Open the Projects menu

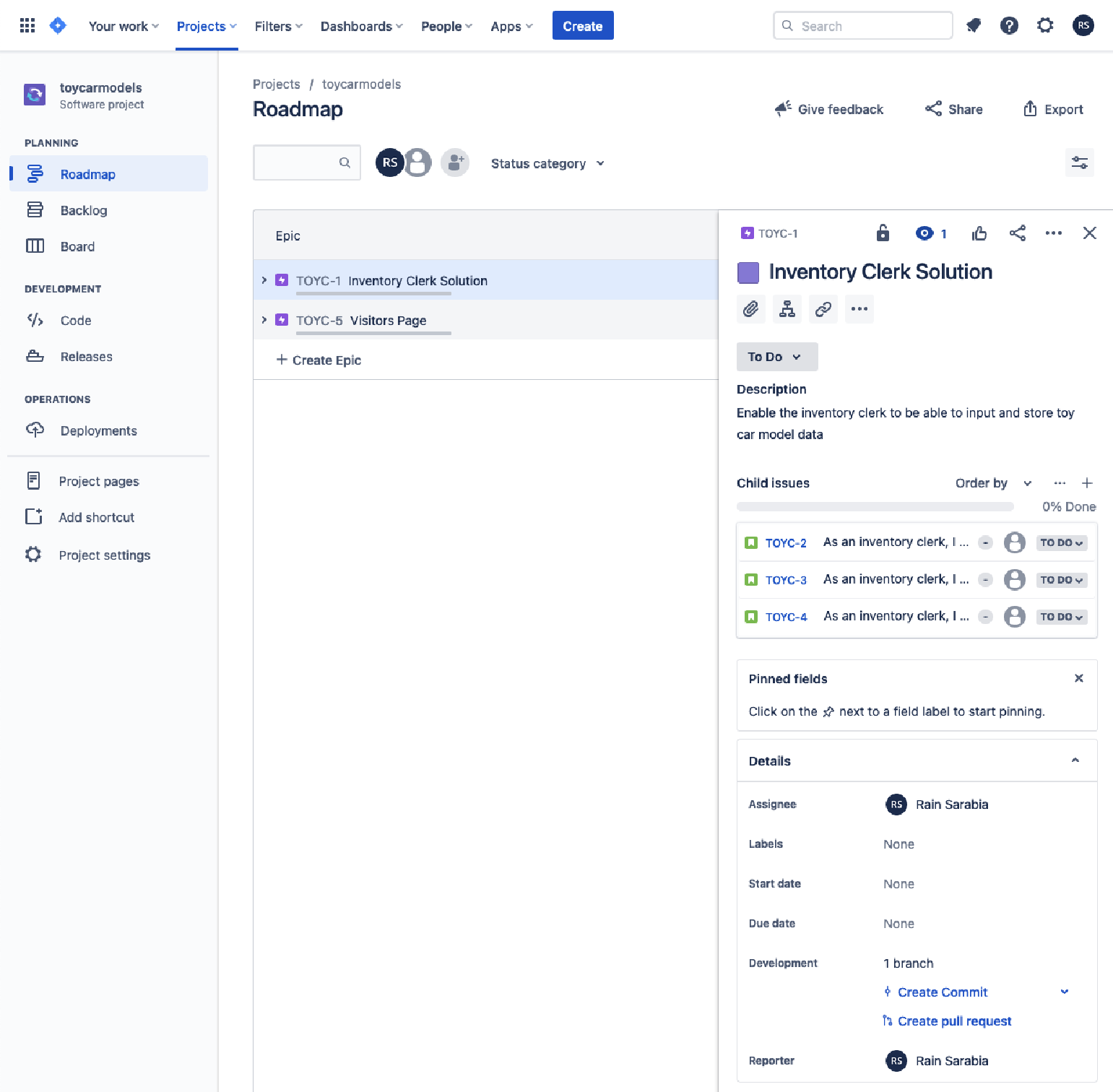tap(207, 26)
